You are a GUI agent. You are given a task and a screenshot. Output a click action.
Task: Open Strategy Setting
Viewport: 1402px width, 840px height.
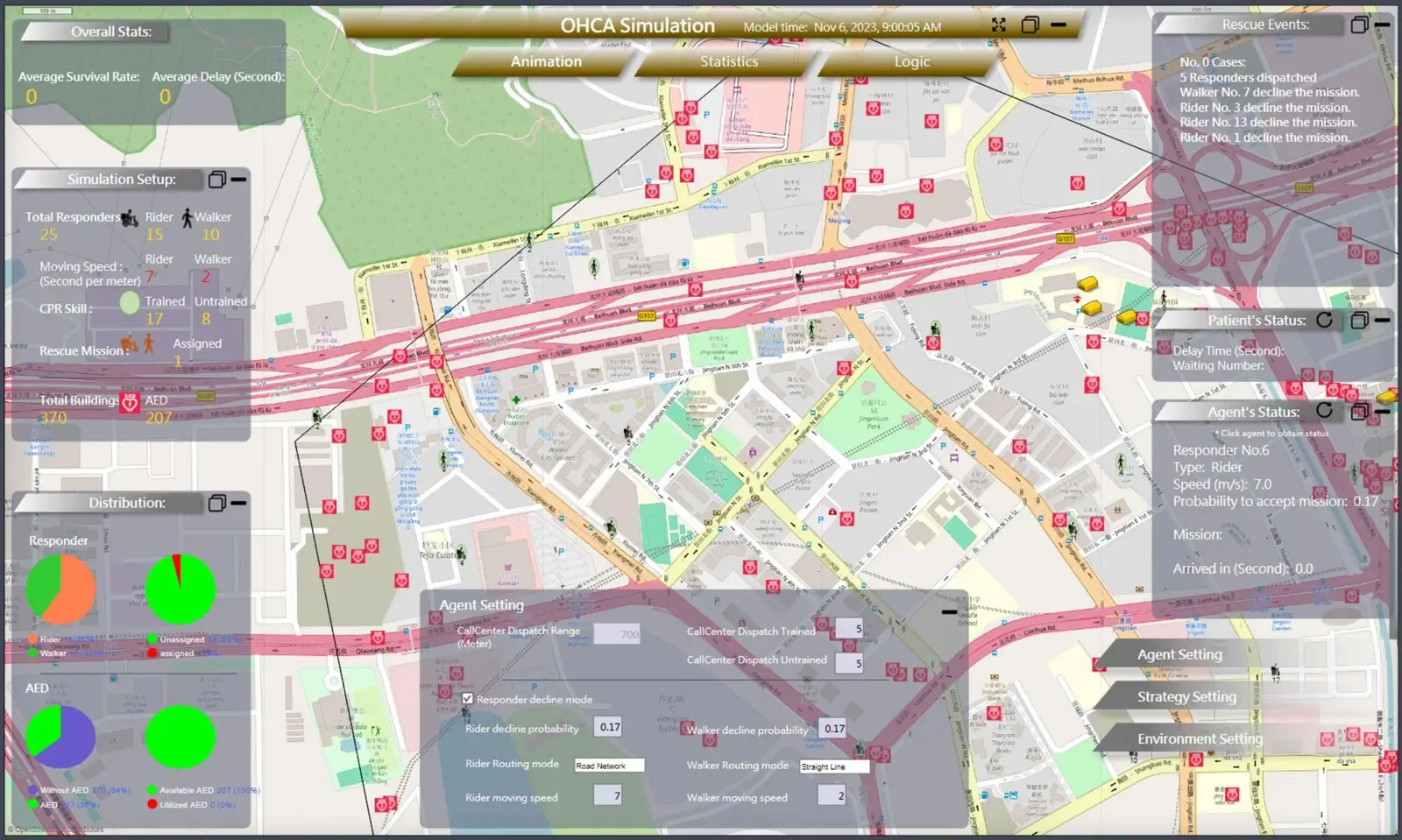click(x=1186, y=696)
